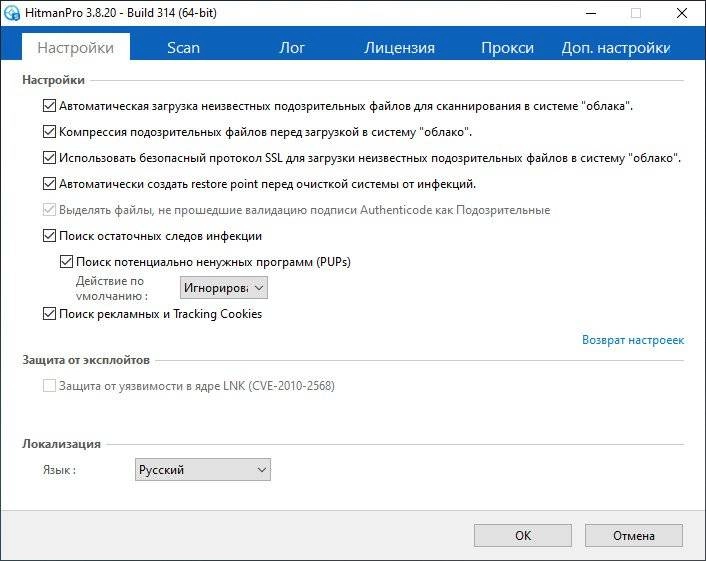Disable the SSL protocol checkbox
This screenshot has height=561, width=706.
coord(49,158)
